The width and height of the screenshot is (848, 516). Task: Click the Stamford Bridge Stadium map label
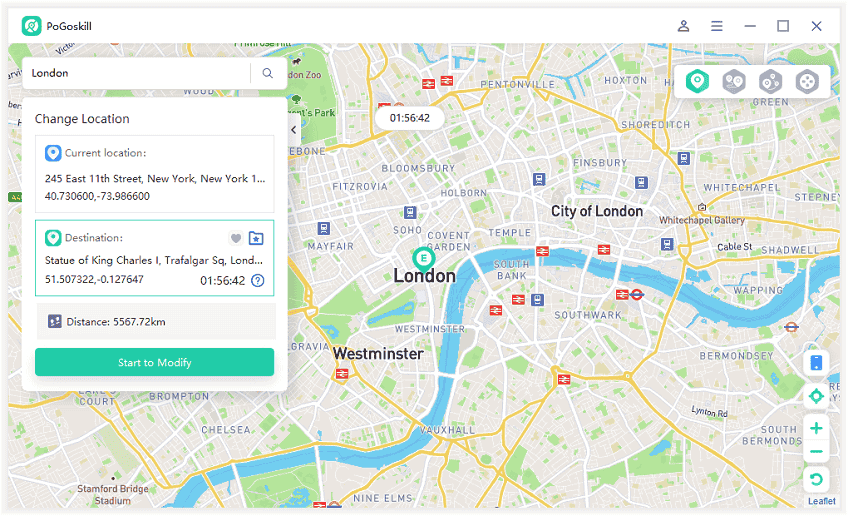pyautogui.click(x=112, y=495)
